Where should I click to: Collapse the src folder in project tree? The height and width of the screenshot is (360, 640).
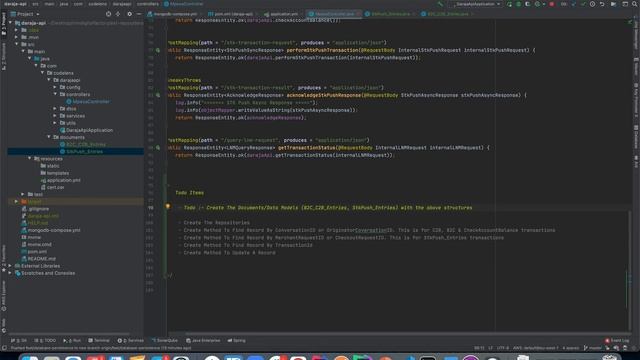pyautogui.click(x=17, y=44)
